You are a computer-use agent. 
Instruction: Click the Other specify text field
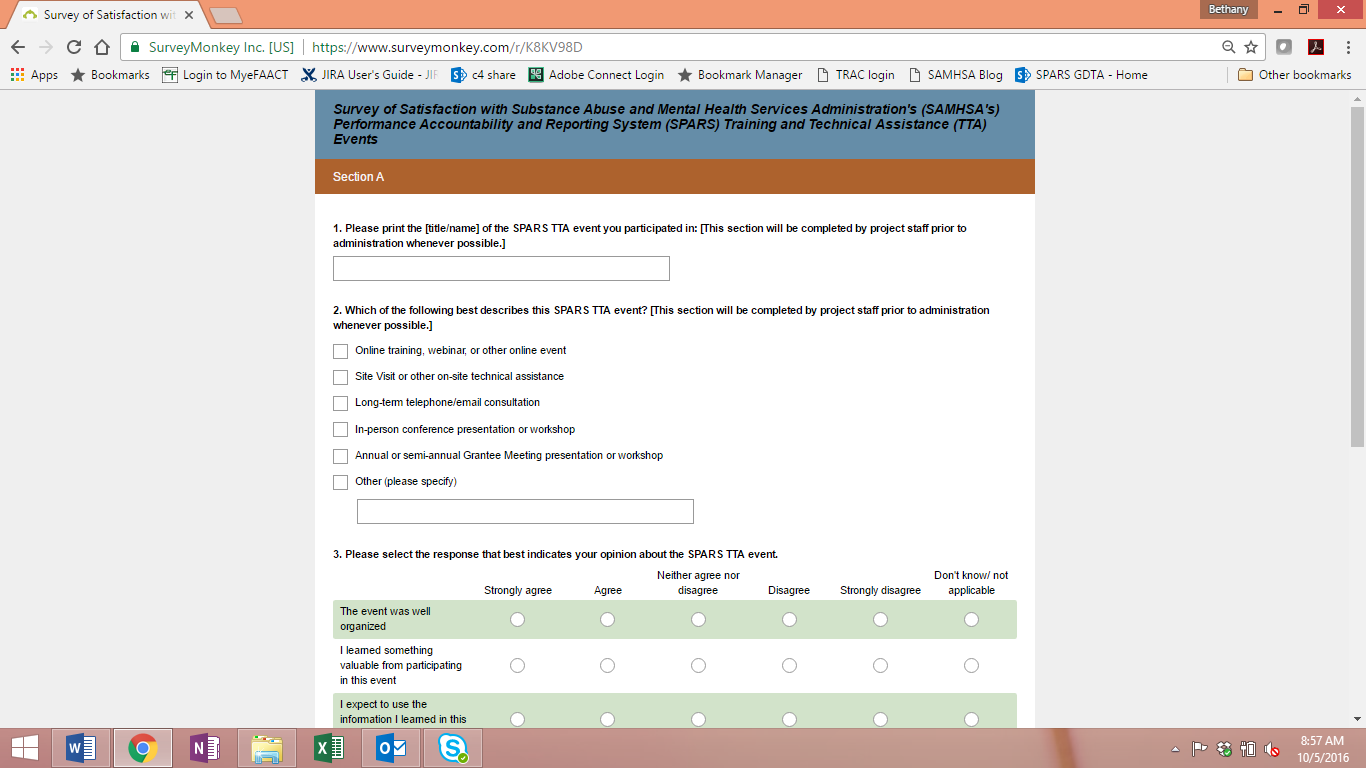(525, 512)
